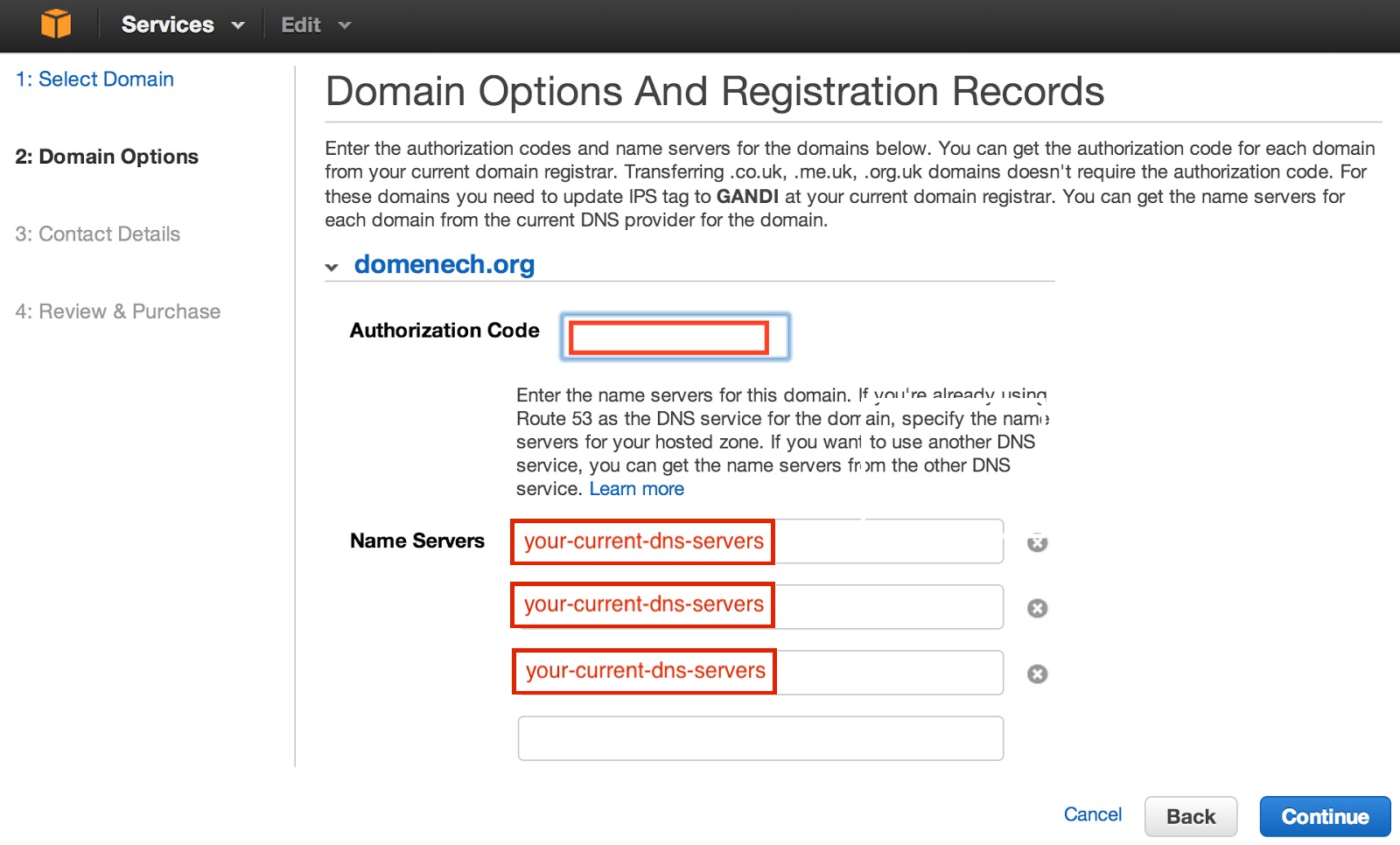Click the Continue button
This screenshot has height=845, width=1400.
1324,816
